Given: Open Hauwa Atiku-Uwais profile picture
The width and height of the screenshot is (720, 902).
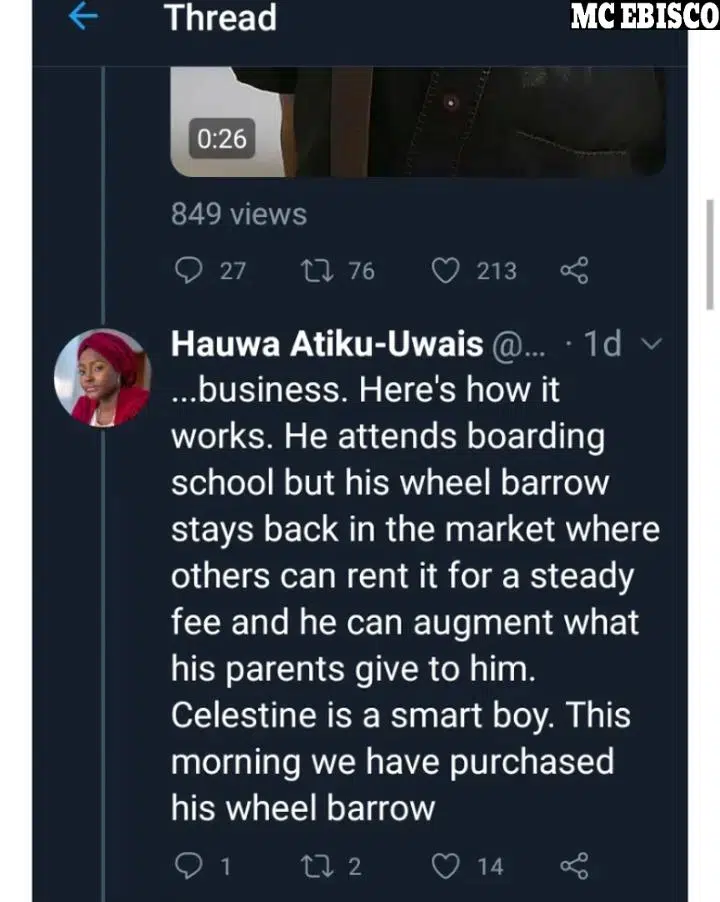Looking at the screenshot, I should tap(103, 377).
